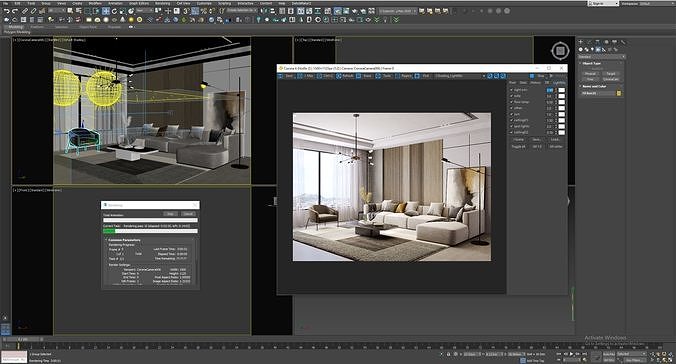Image resolution: width=676 pixels, height=364 pixels.
Task: Click Pick in Corona frame buffer toolbar
Action: 422,76
